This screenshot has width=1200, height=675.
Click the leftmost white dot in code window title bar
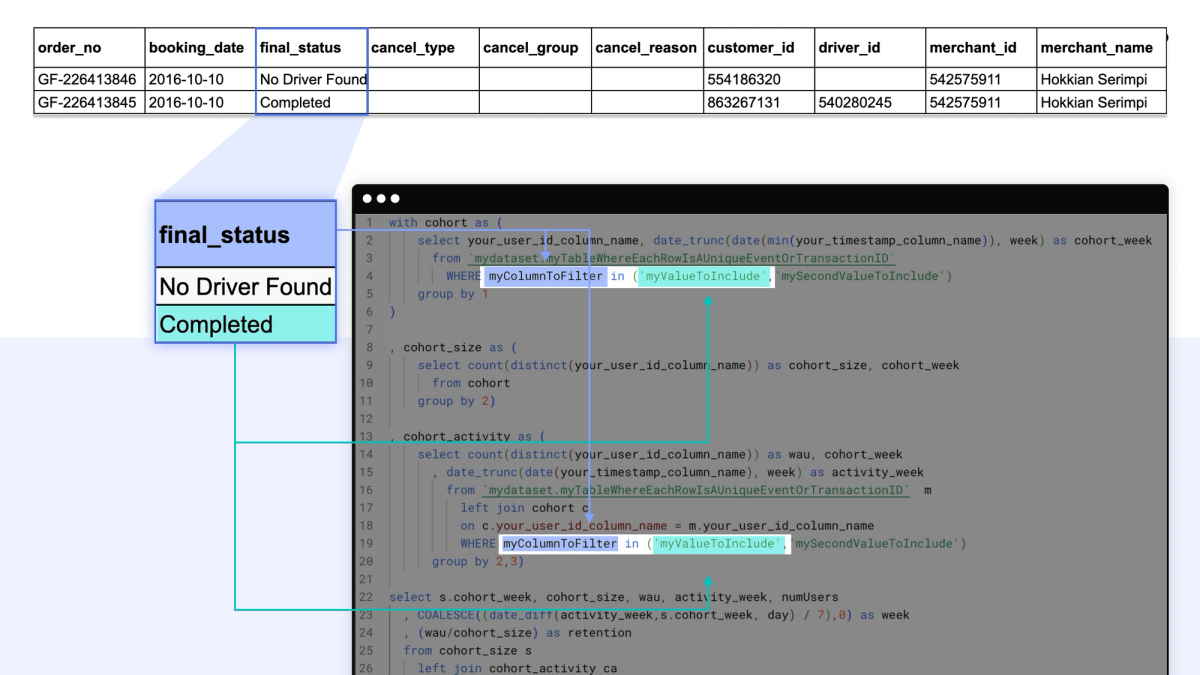click(369, 199)
